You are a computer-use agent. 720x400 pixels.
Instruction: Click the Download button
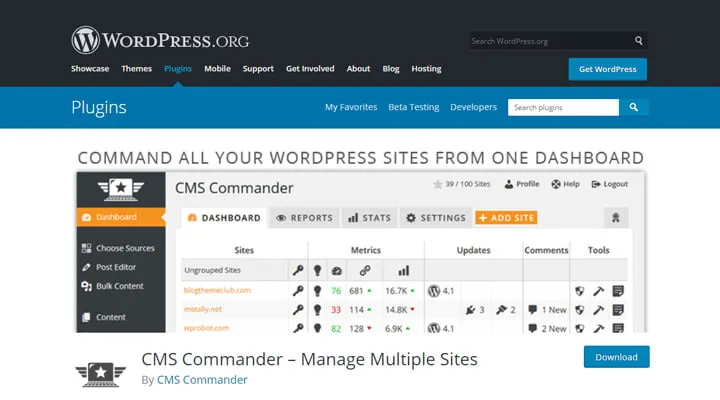616,357
